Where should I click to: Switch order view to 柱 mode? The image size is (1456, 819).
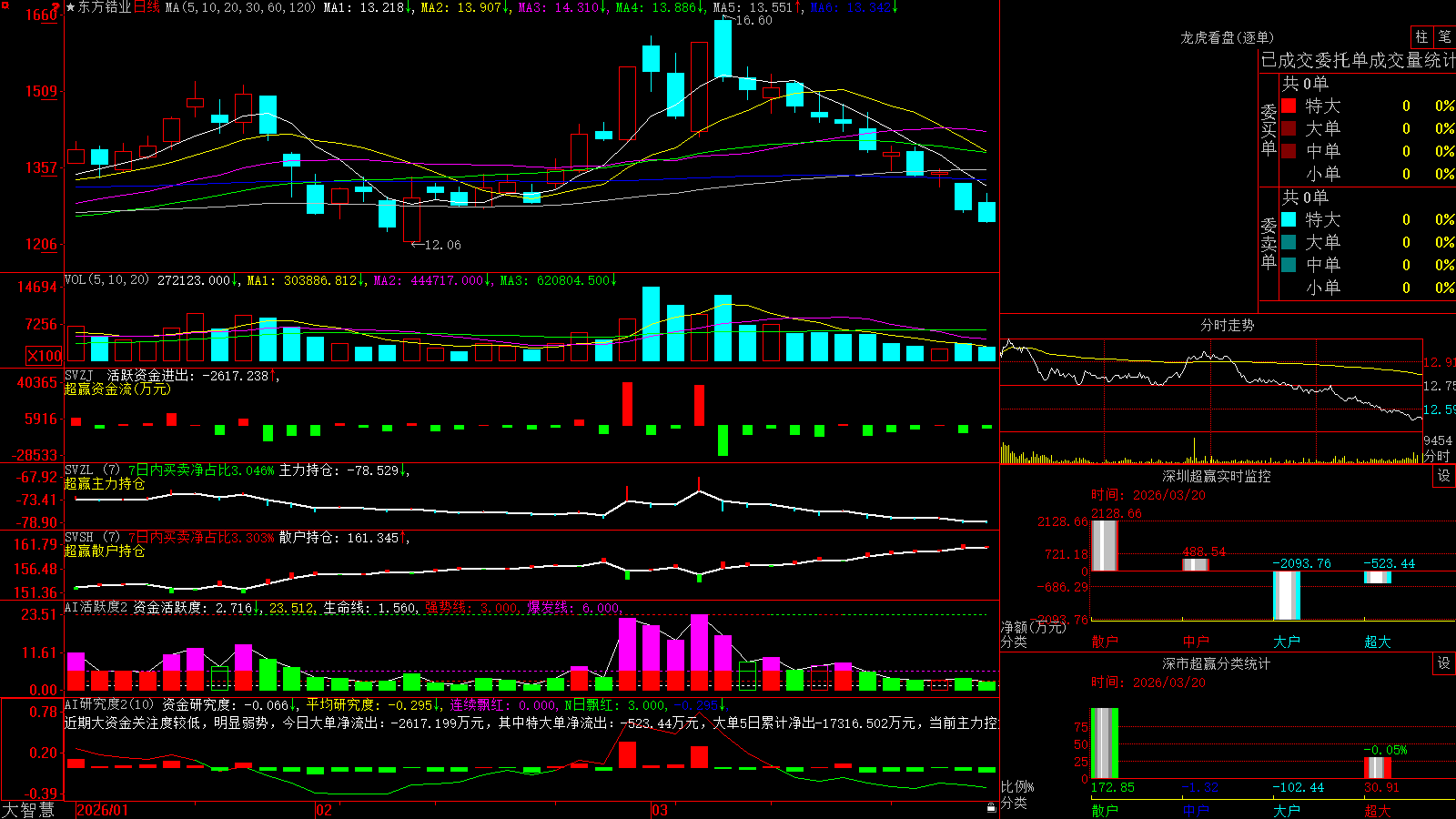pyautogui.click(x=1421, y=36)
